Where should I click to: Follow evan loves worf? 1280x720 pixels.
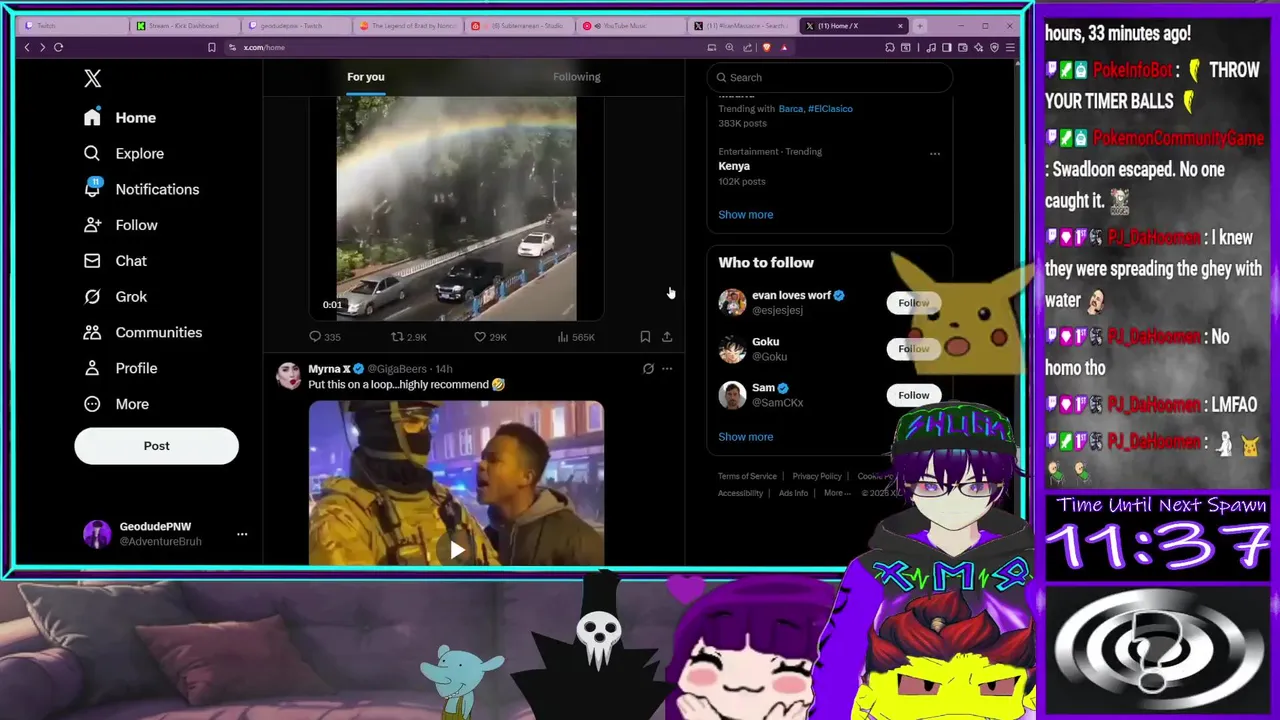click(913, 303)
